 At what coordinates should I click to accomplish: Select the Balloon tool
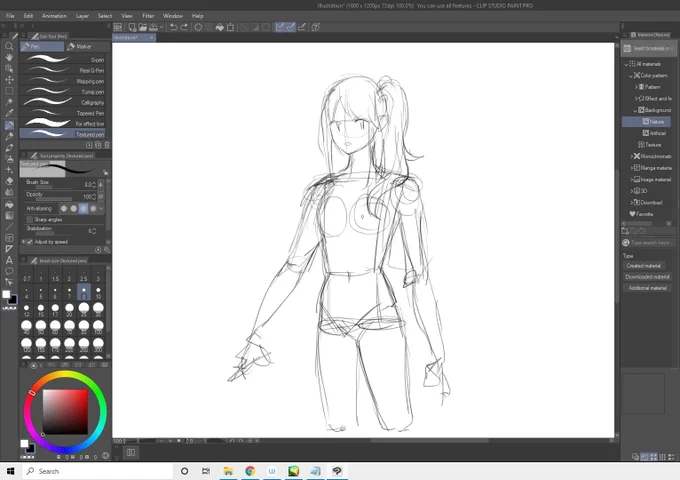pos(9,271)
